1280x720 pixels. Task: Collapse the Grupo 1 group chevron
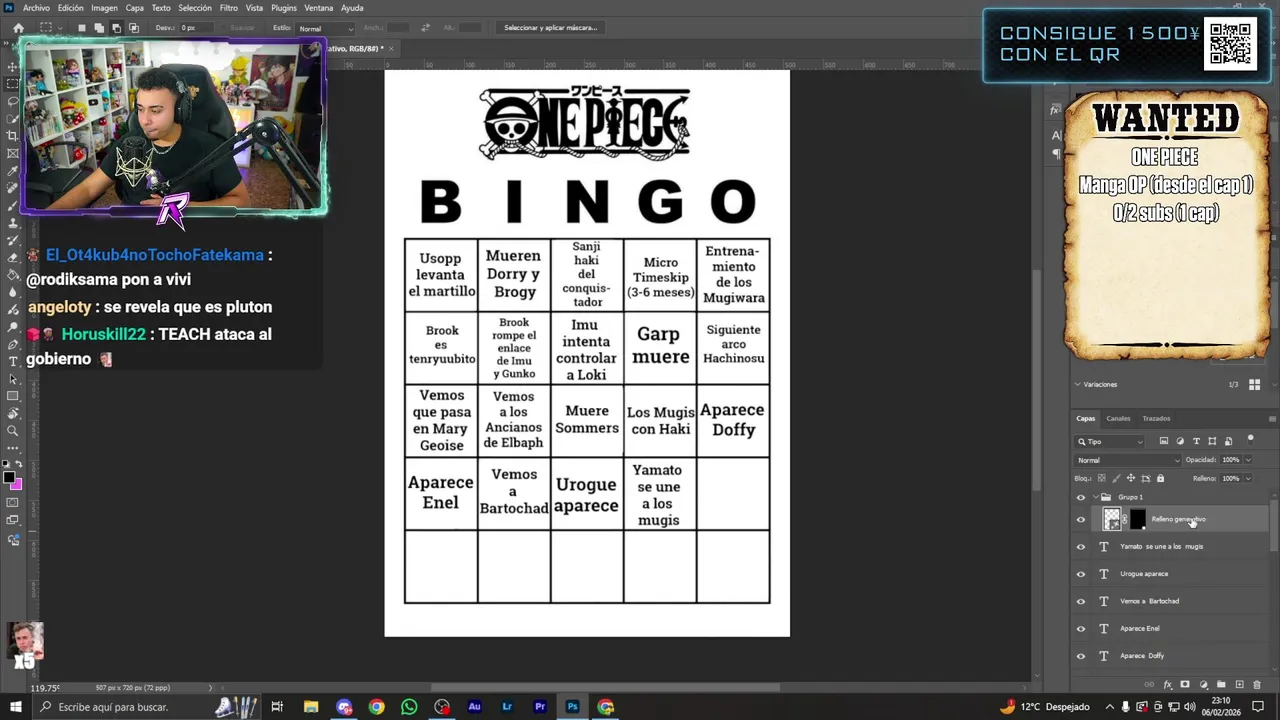click(1096, 497)
